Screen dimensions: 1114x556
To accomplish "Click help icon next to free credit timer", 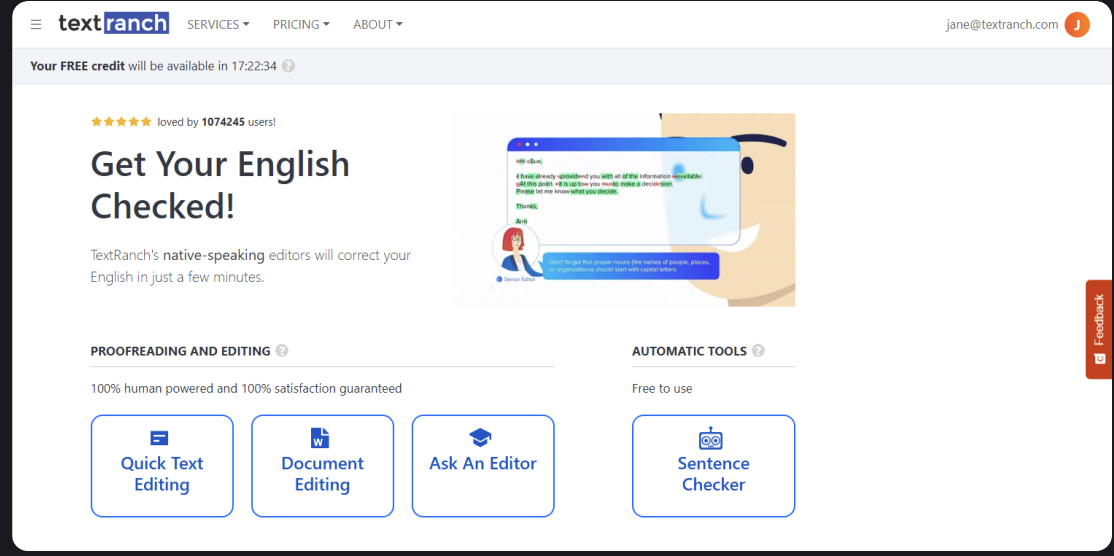I will (288, 66).
